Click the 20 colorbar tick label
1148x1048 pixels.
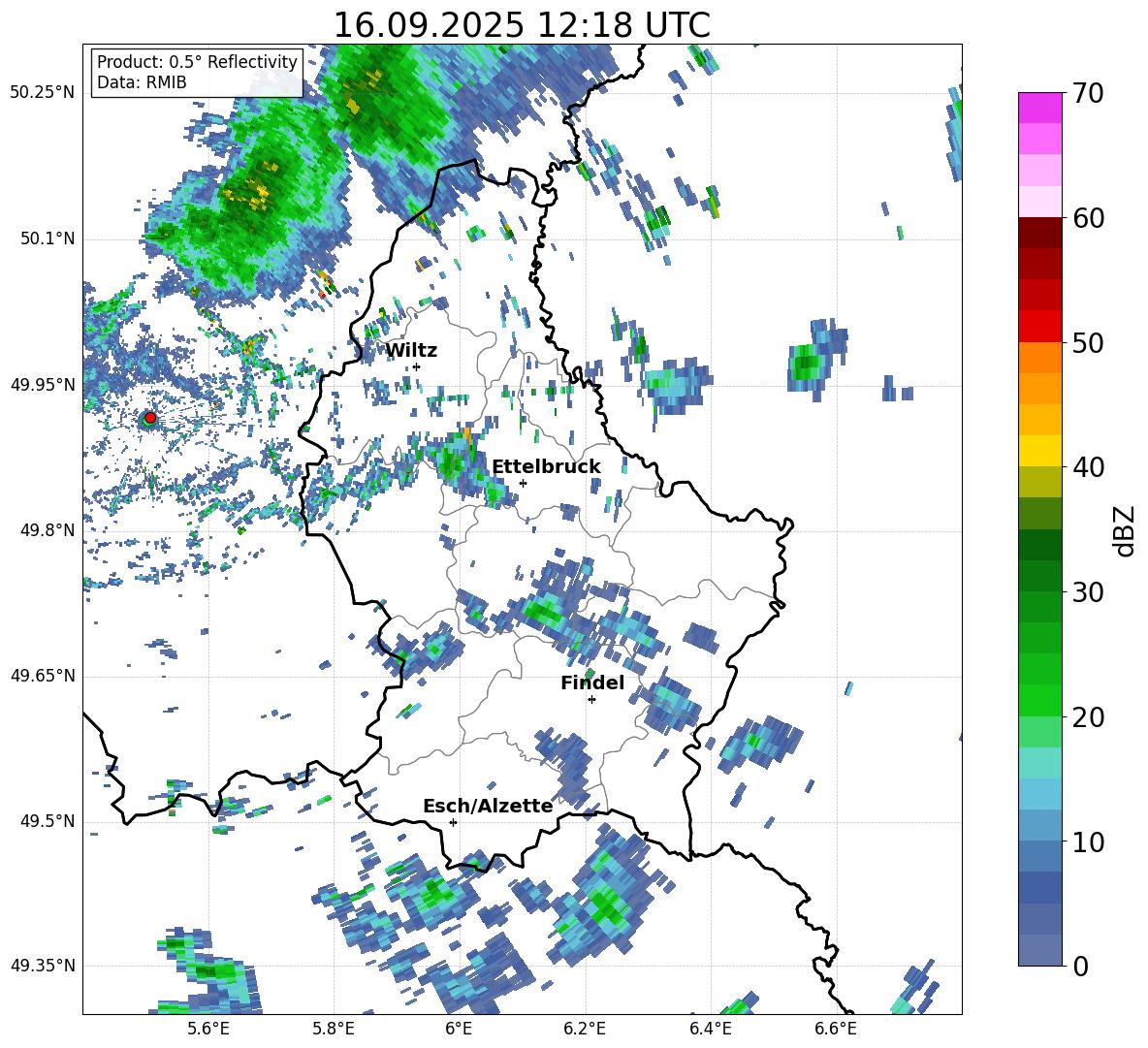click(x=1088, y=717)
